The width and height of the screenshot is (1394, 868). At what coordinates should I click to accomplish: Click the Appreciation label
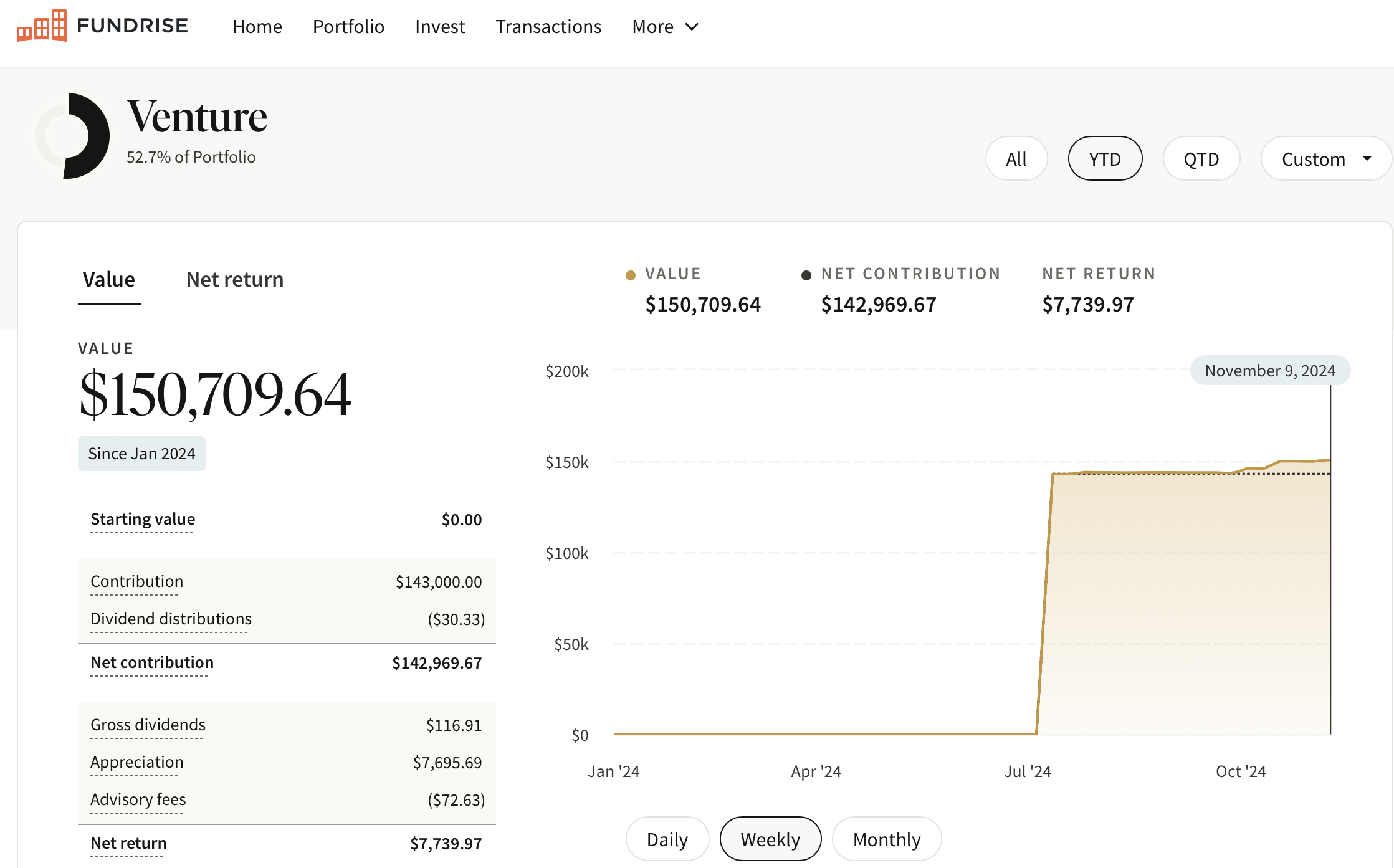click(x=137, y=762)
